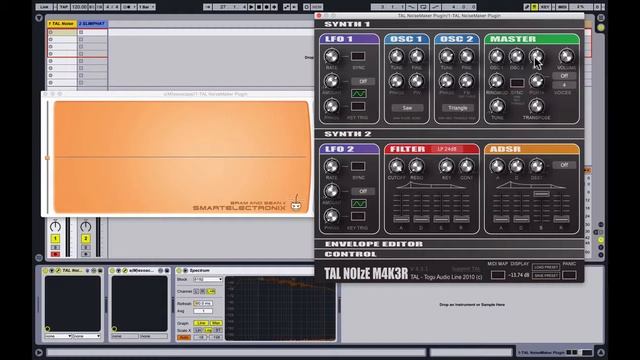Image resolution: width=640 pixels, height=360 pixels.
Task: Open LFO 1 destination dropdown showing Off
Action: 362,82
